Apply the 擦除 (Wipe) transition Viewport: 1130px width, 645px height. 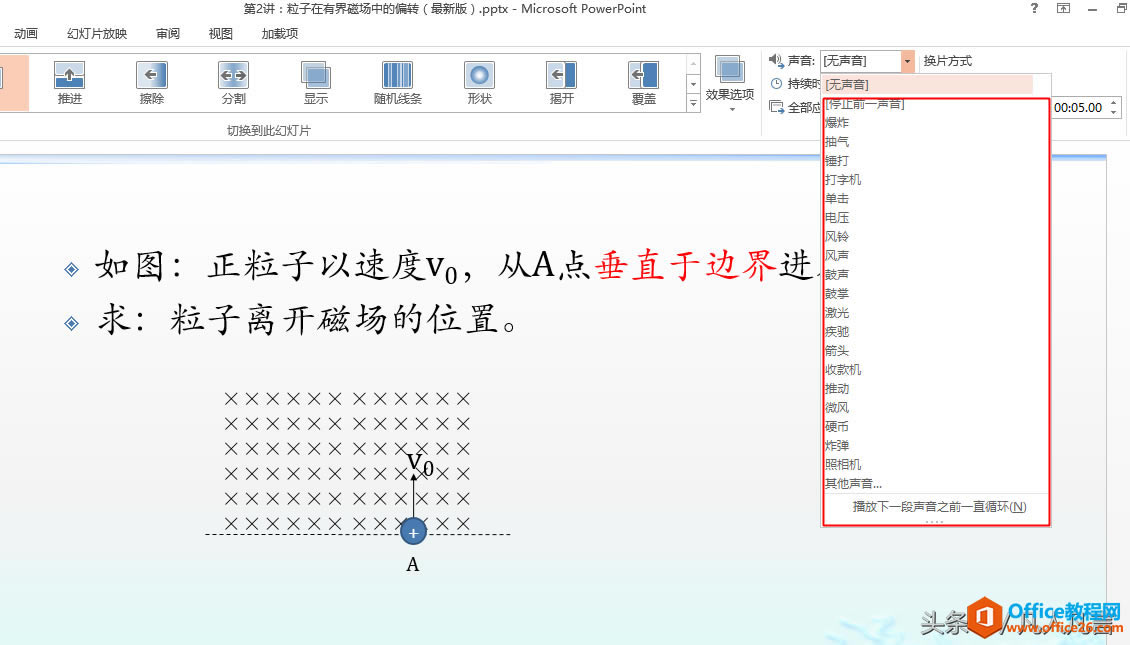(x=151, y=83)
